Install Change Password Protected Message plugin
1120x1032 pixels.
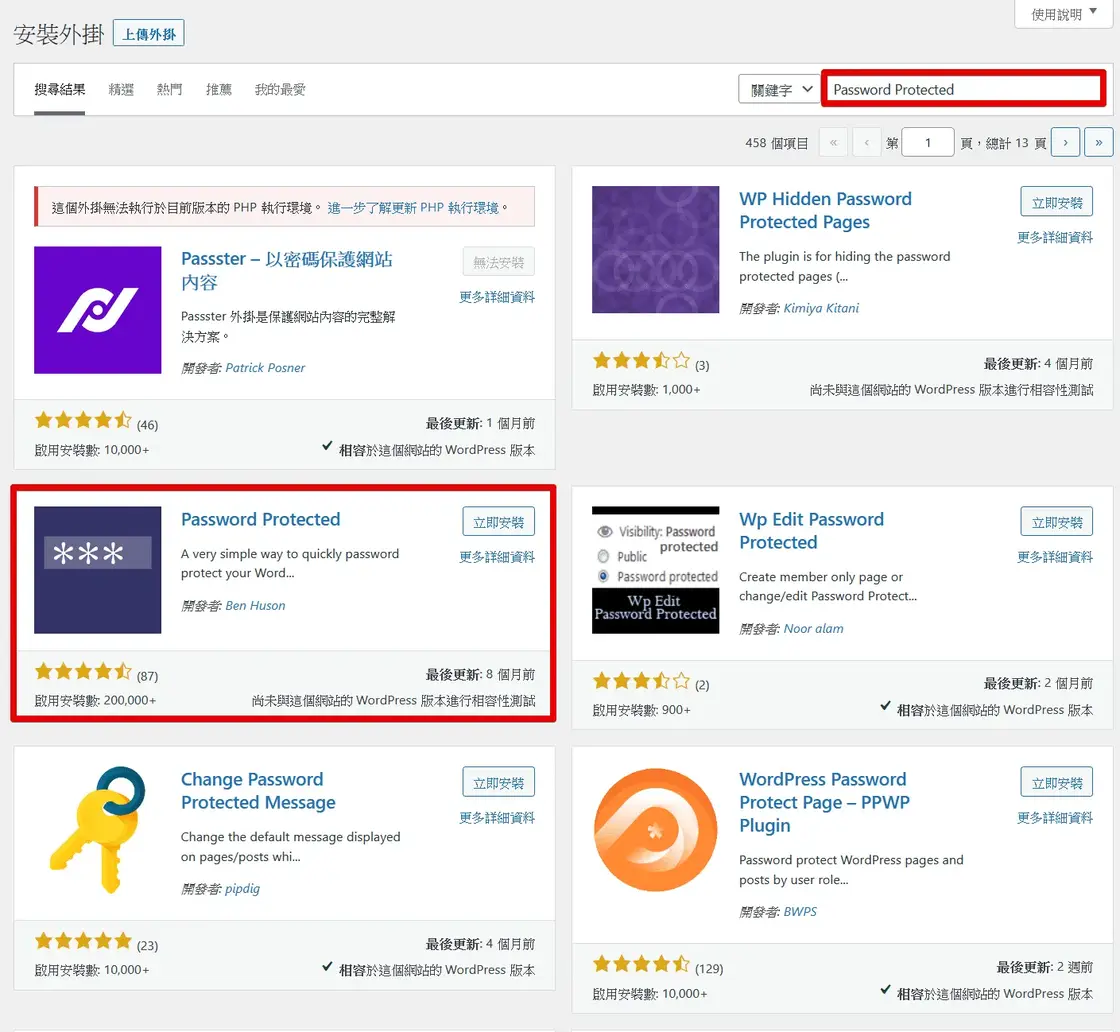pyautogui.click(x=499, y=783)
